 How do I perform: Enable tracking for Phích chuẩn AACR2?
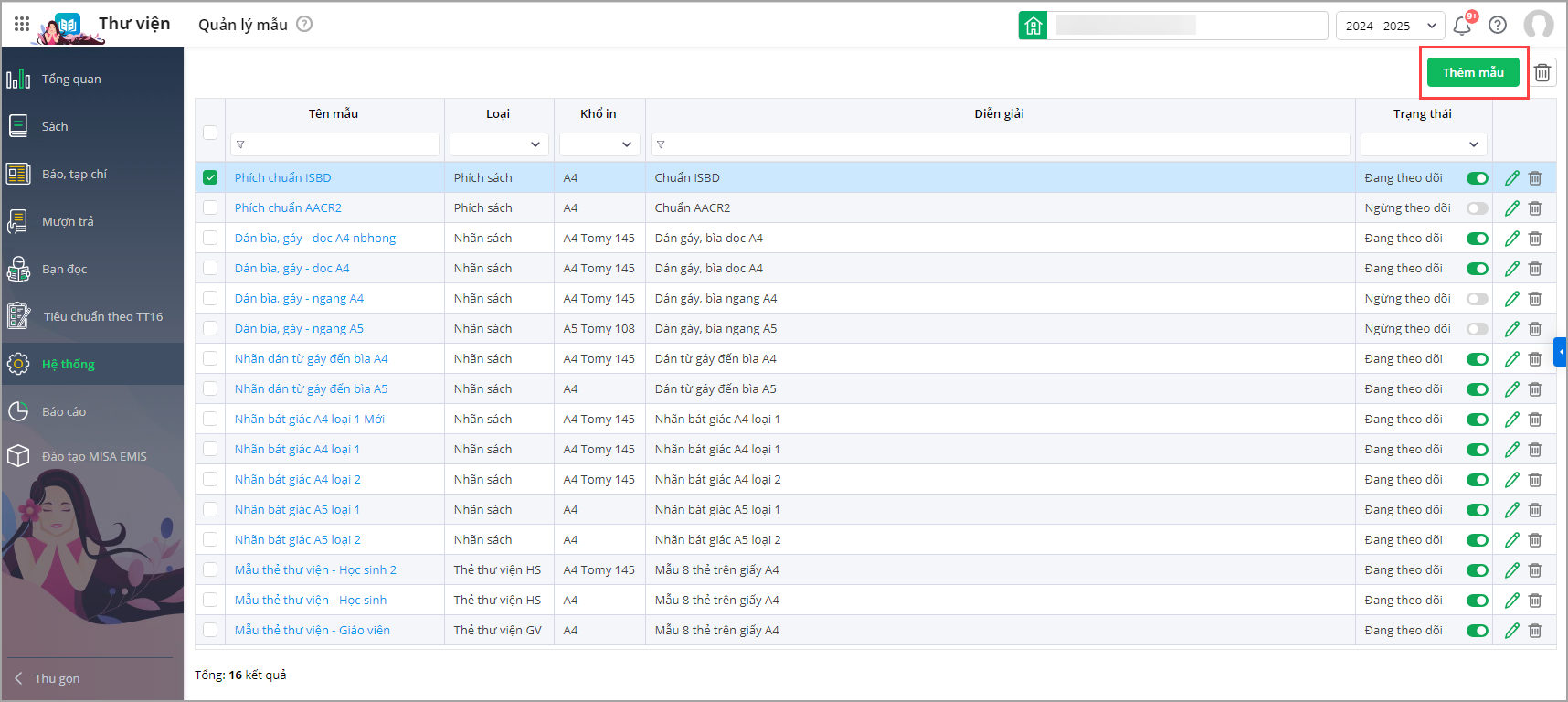pyautogui.click(x=1477, y=208)
